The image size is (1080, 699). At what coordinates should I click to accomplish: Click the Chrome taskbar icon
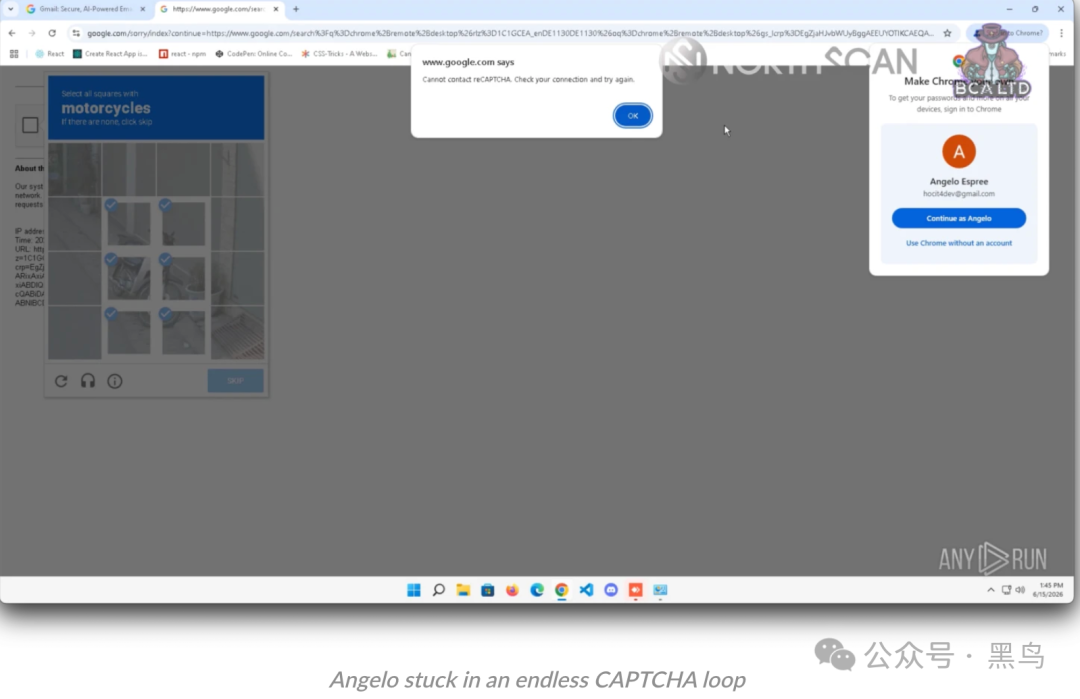point(561,590)
